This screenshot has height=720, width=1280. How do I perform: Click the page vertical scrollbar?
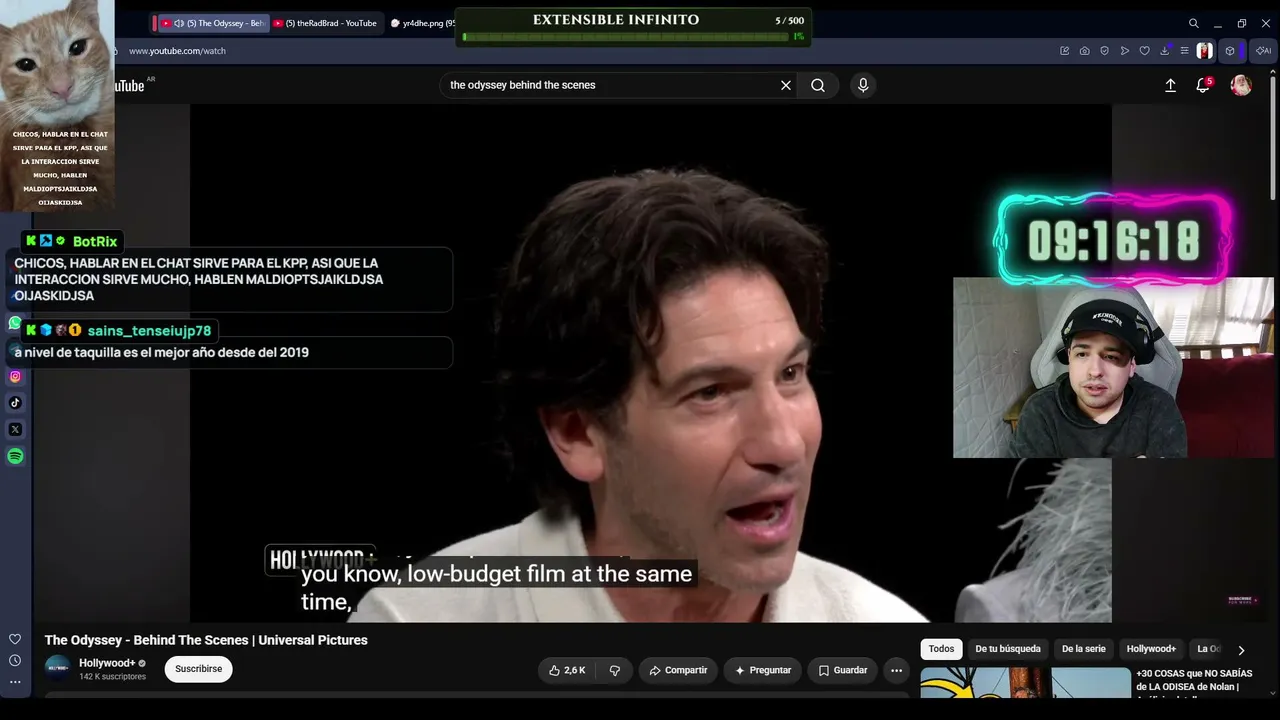pyautogui.click(x=1273, y=140)
